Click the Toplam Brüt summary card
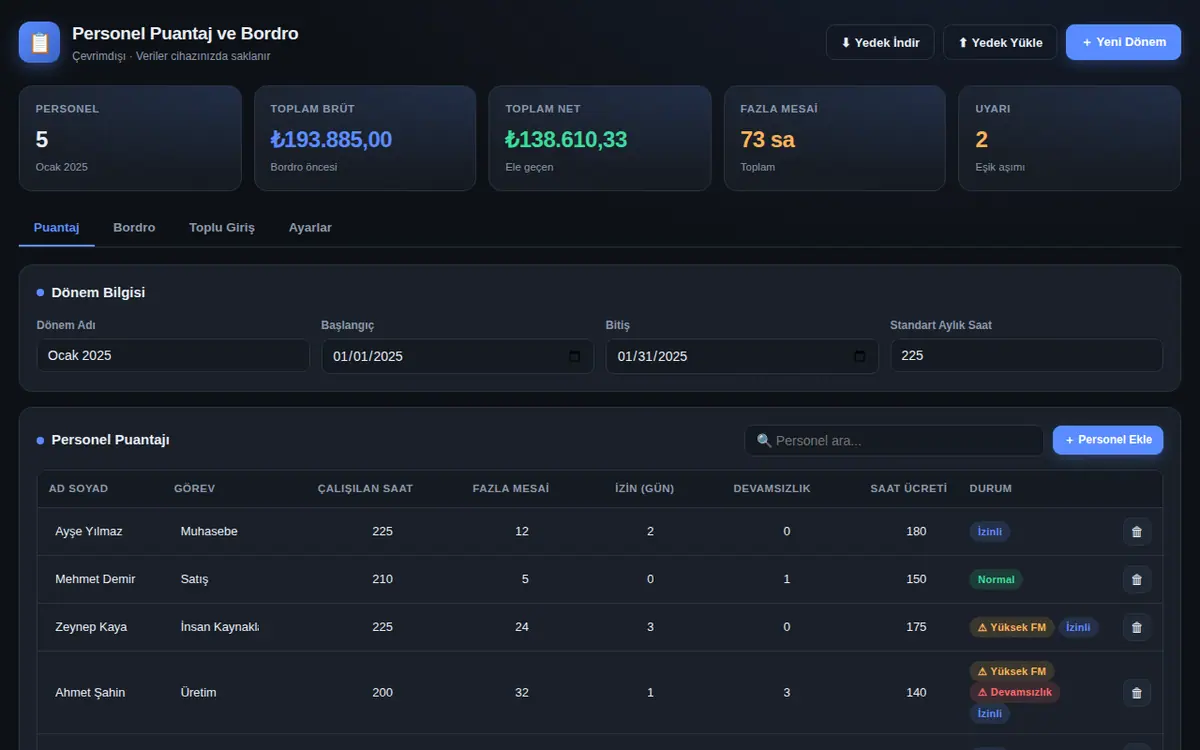 coord(365,138)
